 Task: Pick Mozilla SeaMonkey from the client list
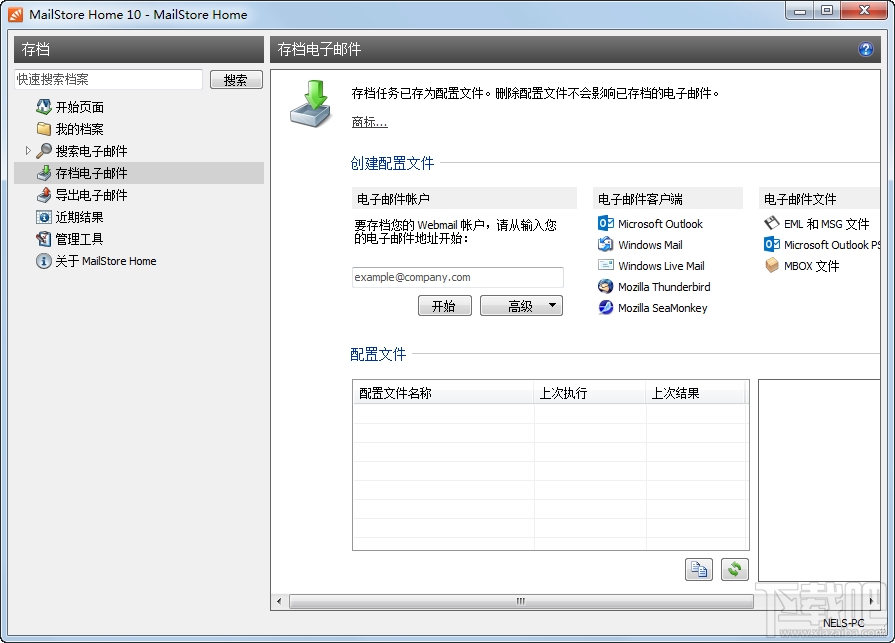(661, 308)
